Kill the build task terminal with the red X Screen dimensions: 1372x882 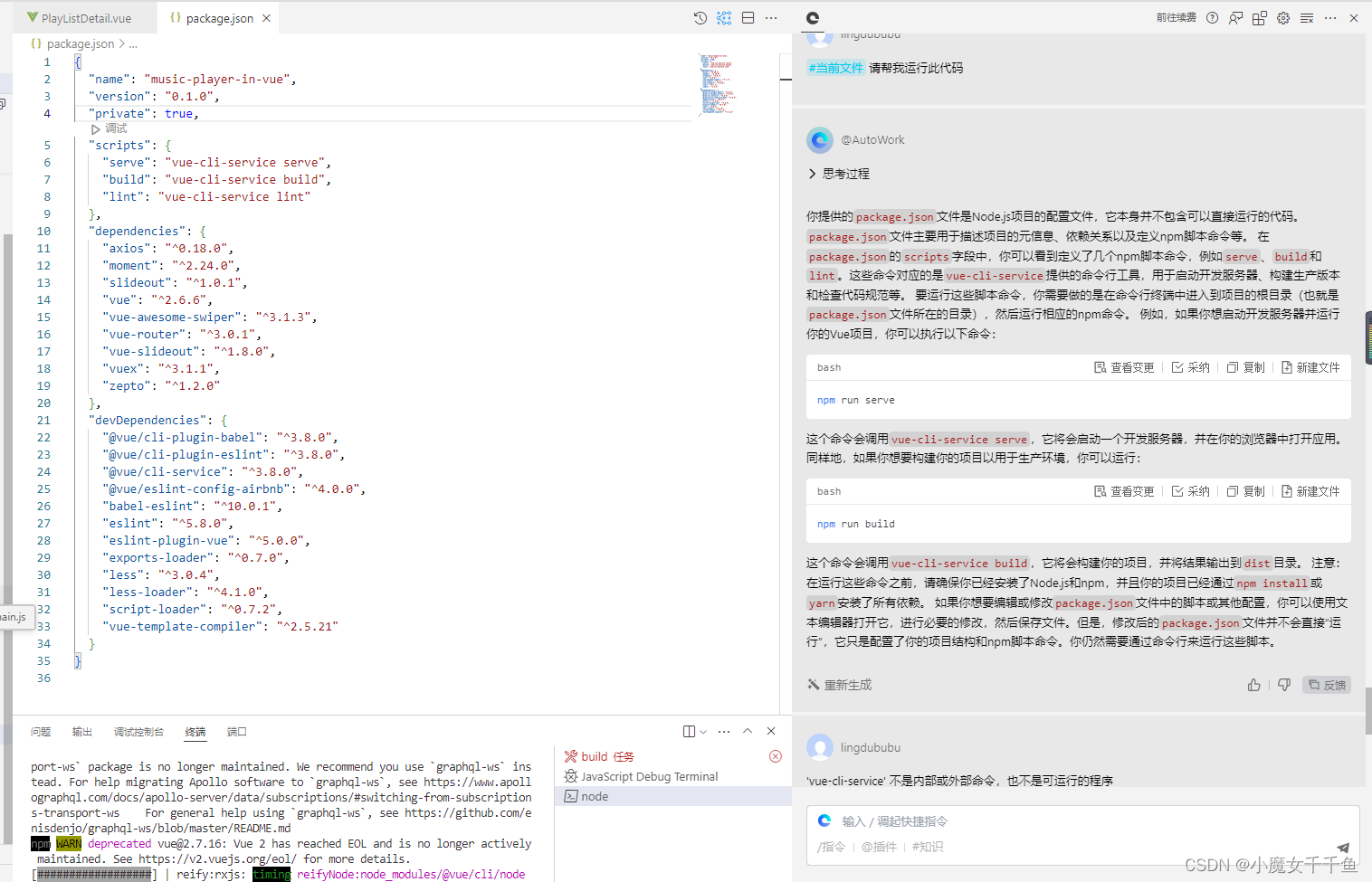click(x=776, y=756)
